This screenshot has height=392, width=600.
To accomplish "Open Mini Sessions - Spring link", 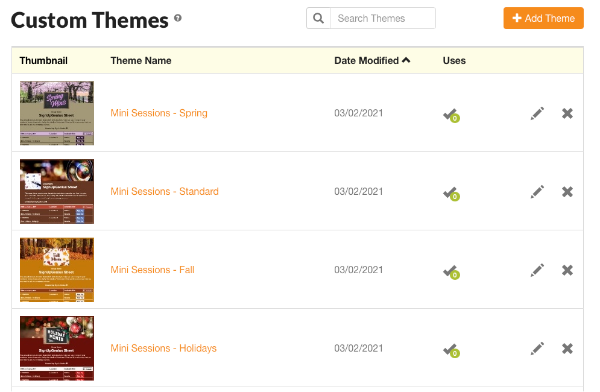I will click(159, 113).
